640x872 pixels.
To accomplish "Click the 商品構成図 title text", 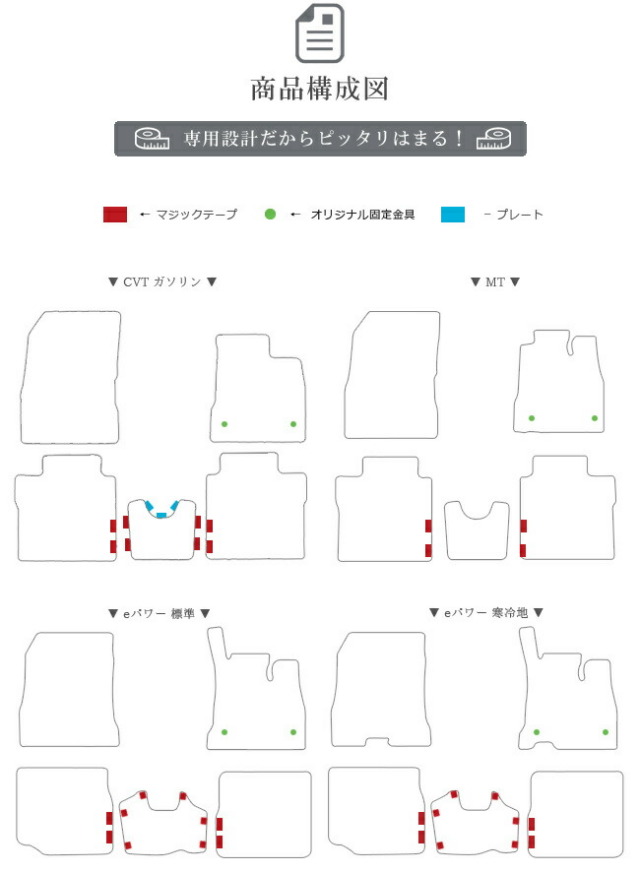I will tap(319, 89).
